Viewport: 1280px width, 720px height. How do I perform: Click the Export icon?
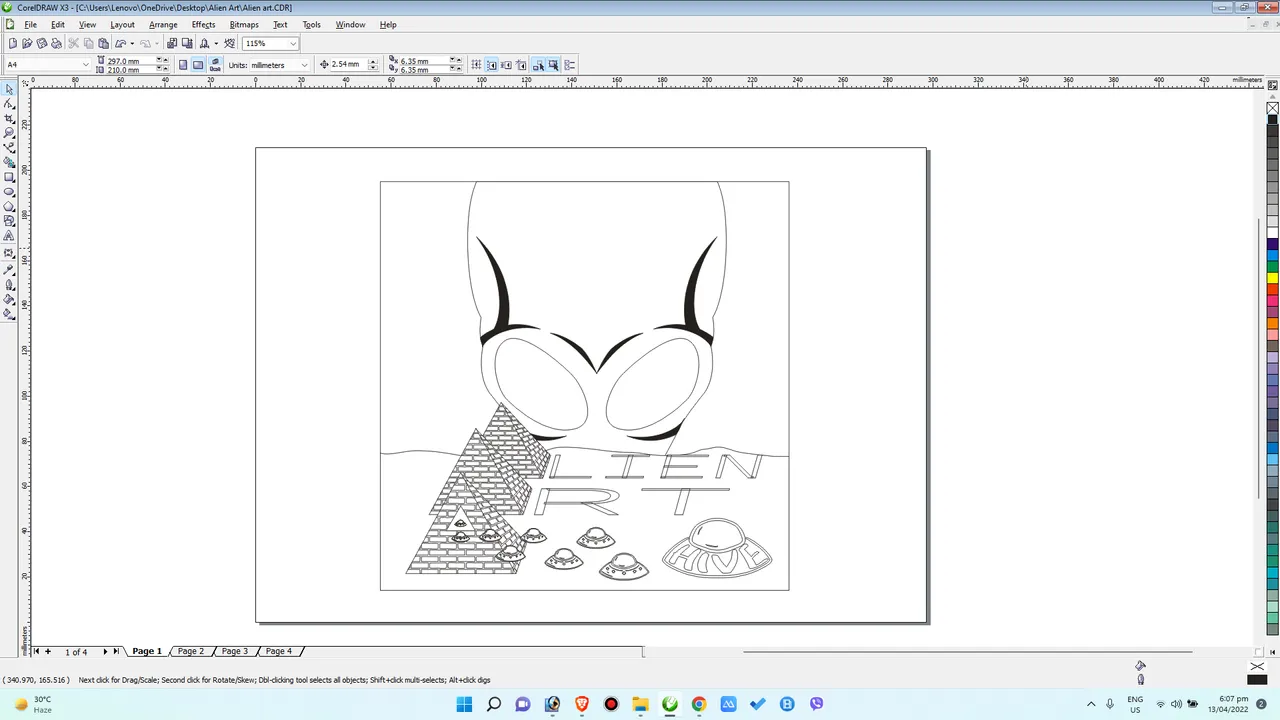coord(187,43)
